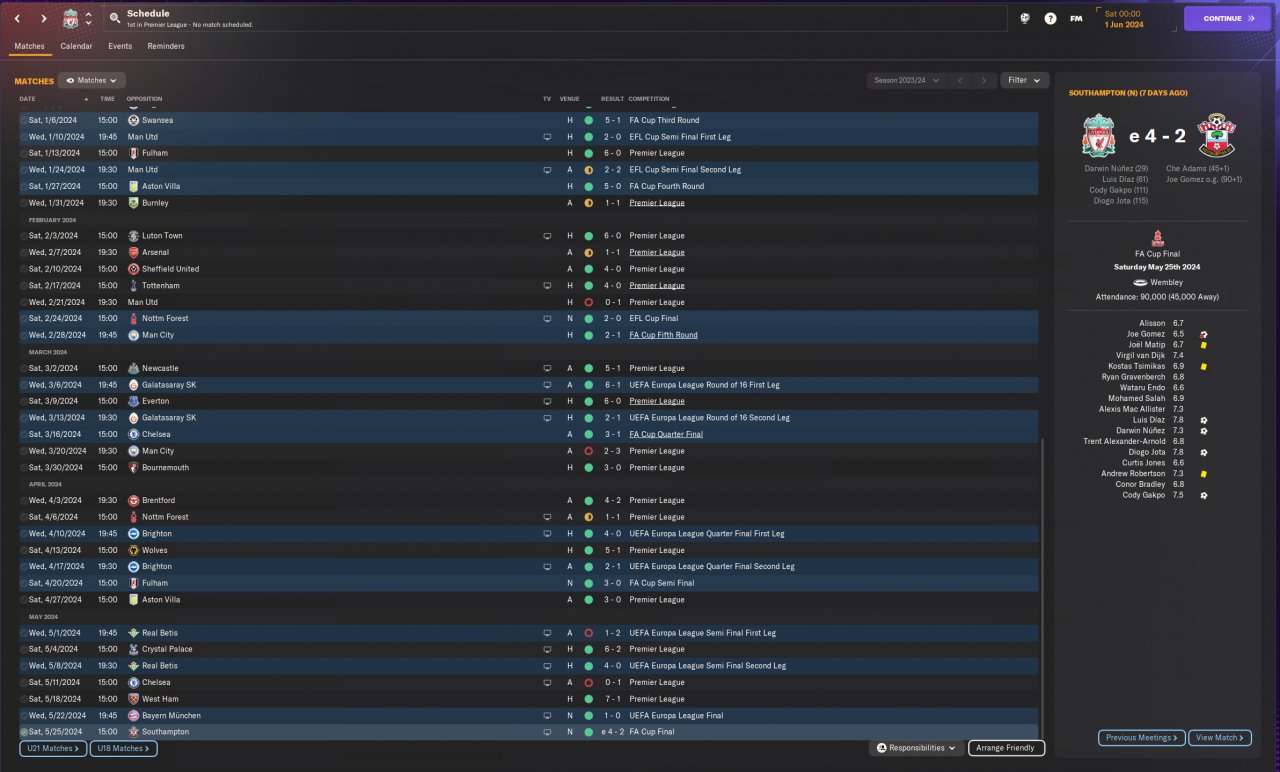Click the Continue button
Image resolution: width=1280 pixels, height=772 pixels.
pyautogui.click(x=1228, y=19)
